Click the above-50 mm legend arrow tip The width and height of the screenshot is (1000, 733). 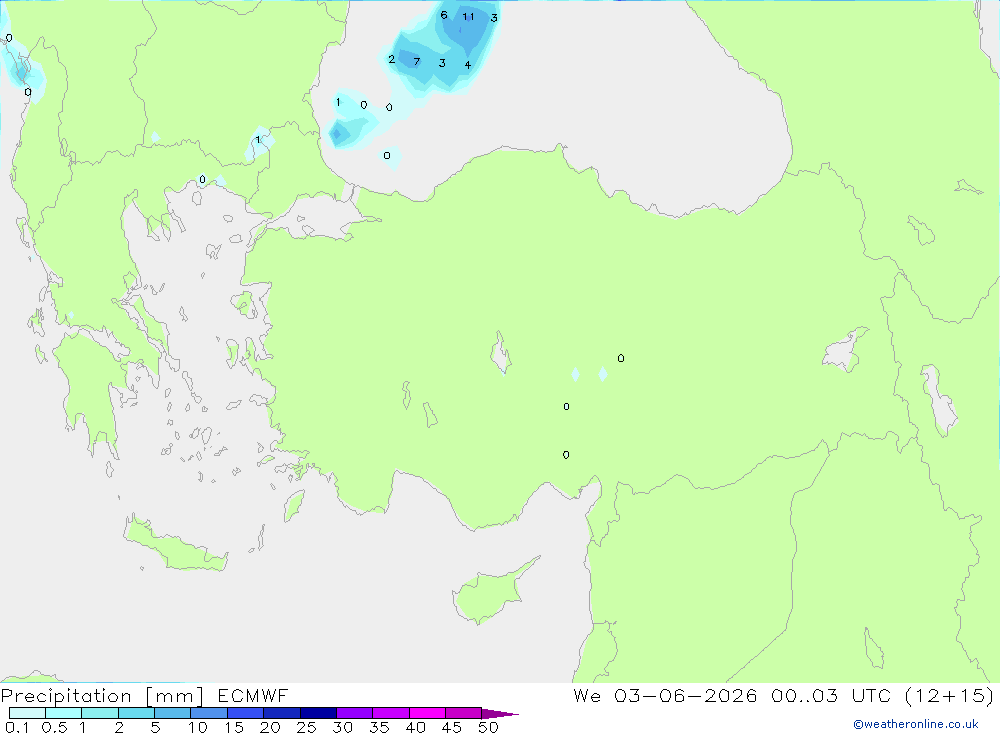pos(500,714)
